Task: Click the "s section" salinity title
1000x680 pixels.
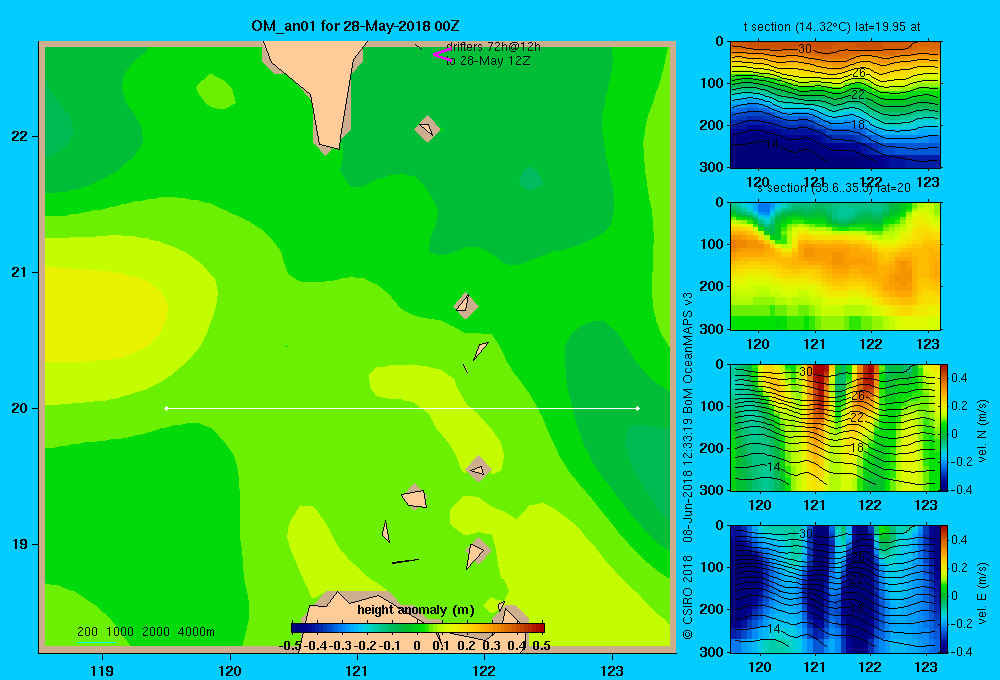Action: pyautogui.click(x=834, y=188)
